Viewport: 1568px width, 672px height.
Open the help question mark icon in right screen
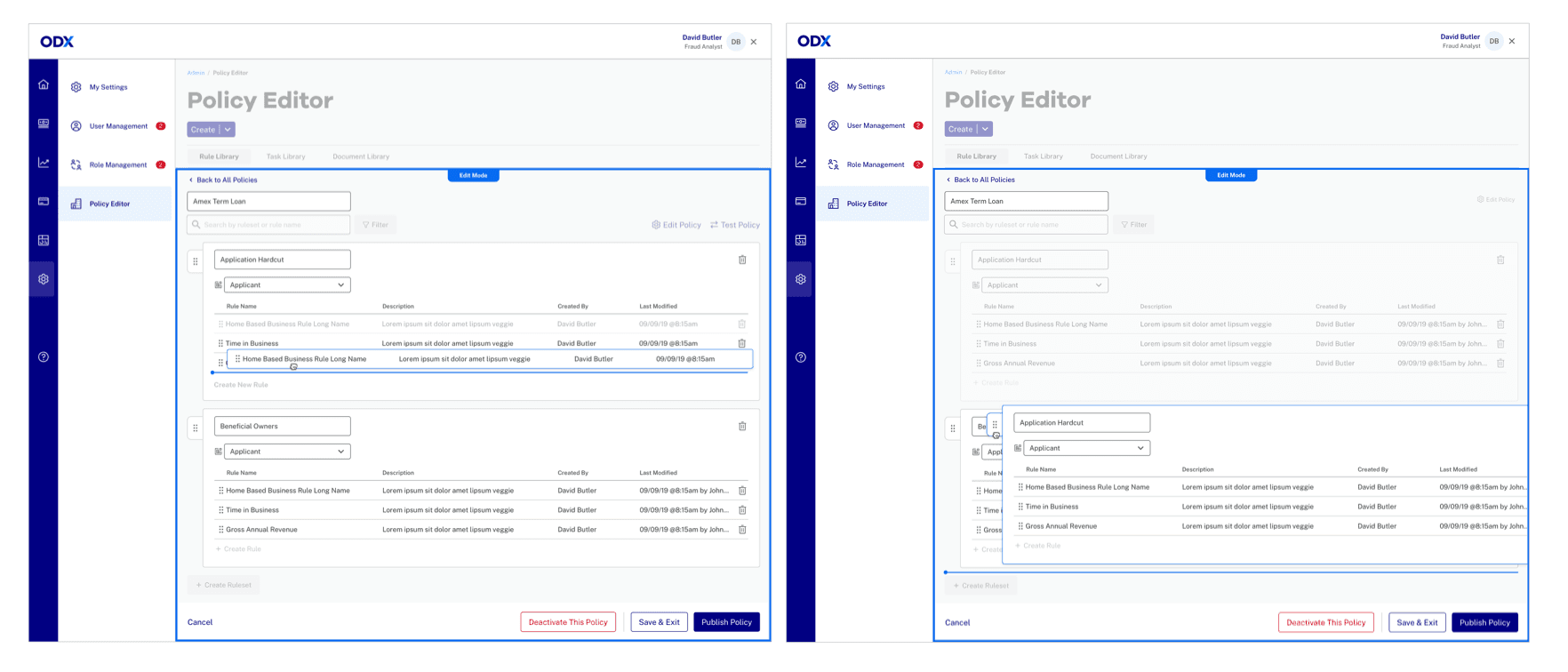click(x=801, y=357)
